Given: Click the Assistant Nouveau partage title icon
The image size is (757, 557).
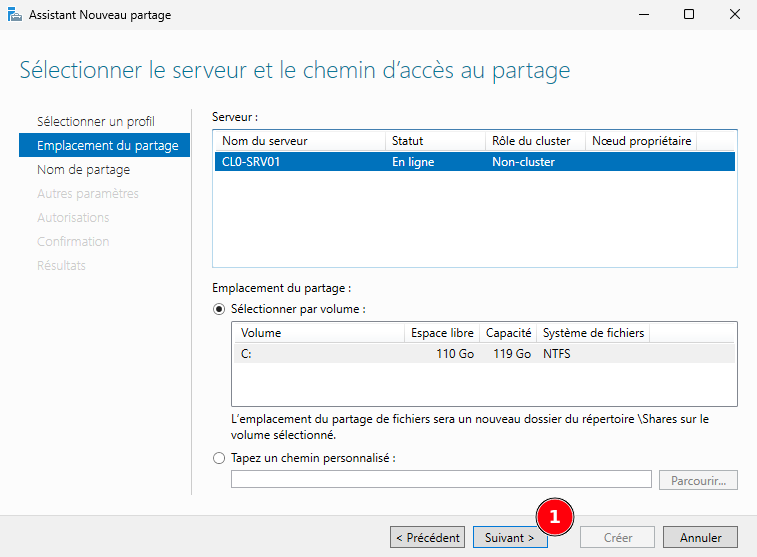Looking at the screenshot, I should (15, 14).
